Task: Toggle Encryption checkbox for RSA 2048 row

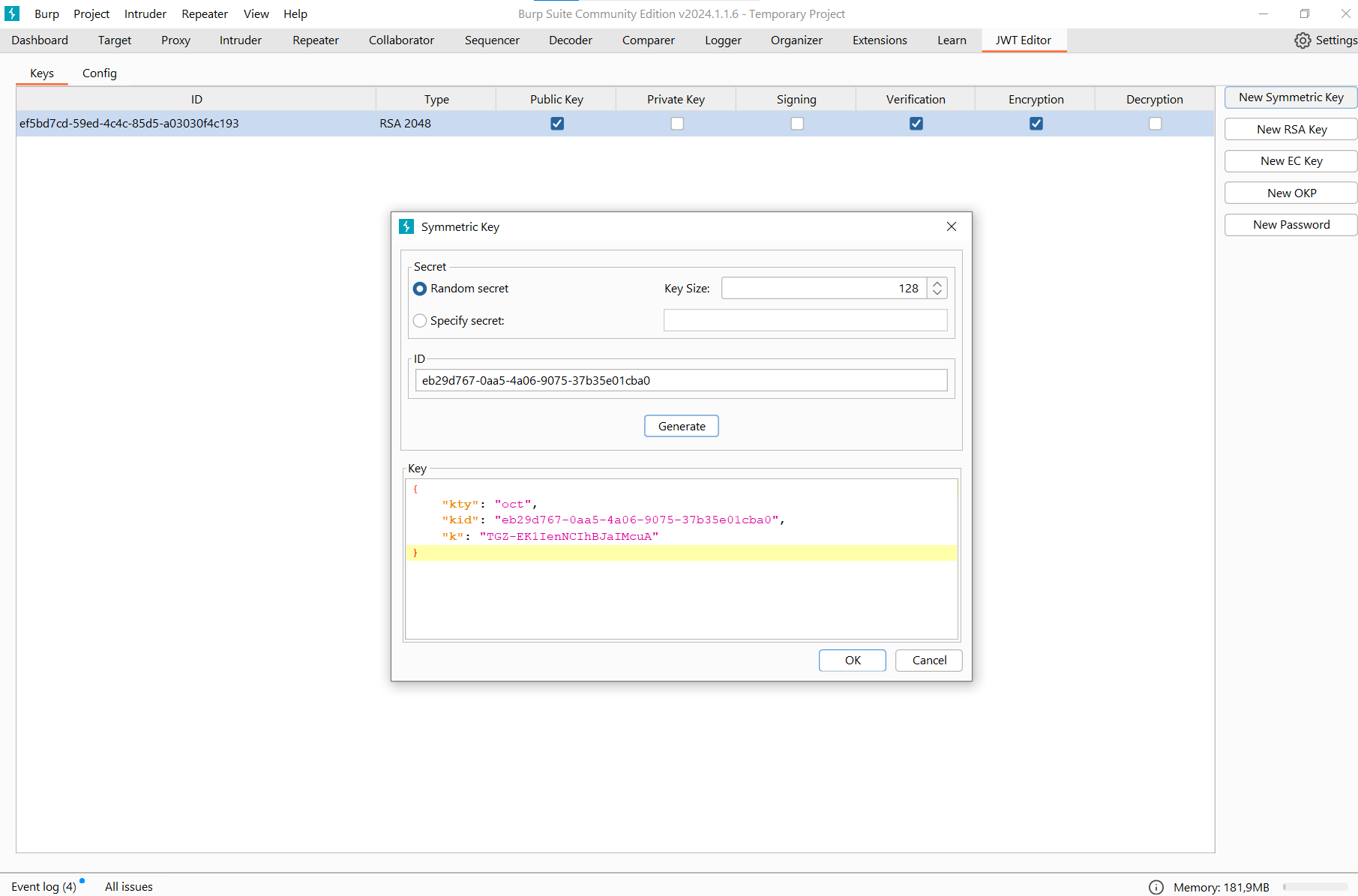Action: [x=1036, y=124]
